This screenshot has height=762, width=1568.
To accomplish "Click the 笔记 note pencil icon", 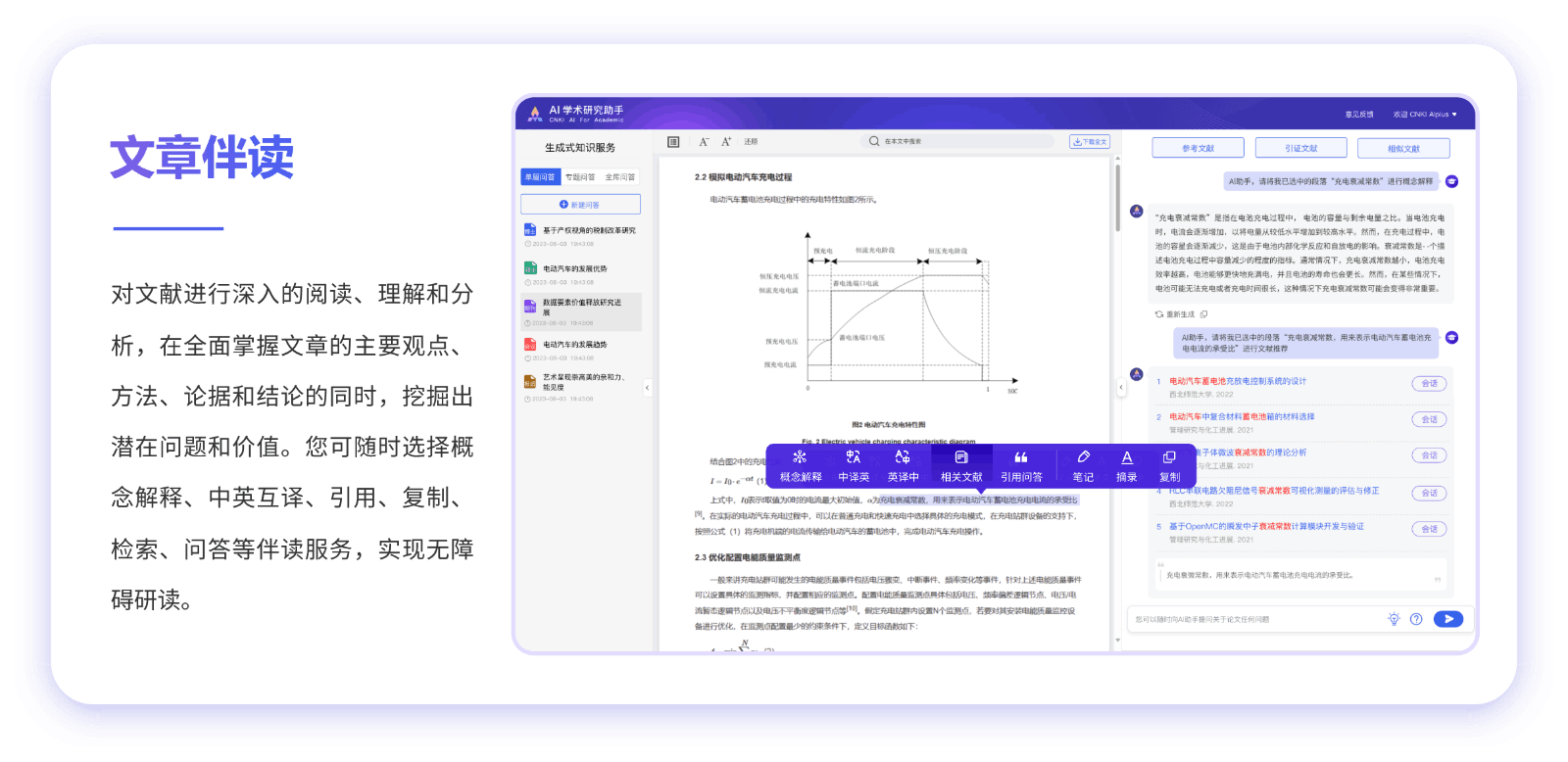I will point(1083,457).
